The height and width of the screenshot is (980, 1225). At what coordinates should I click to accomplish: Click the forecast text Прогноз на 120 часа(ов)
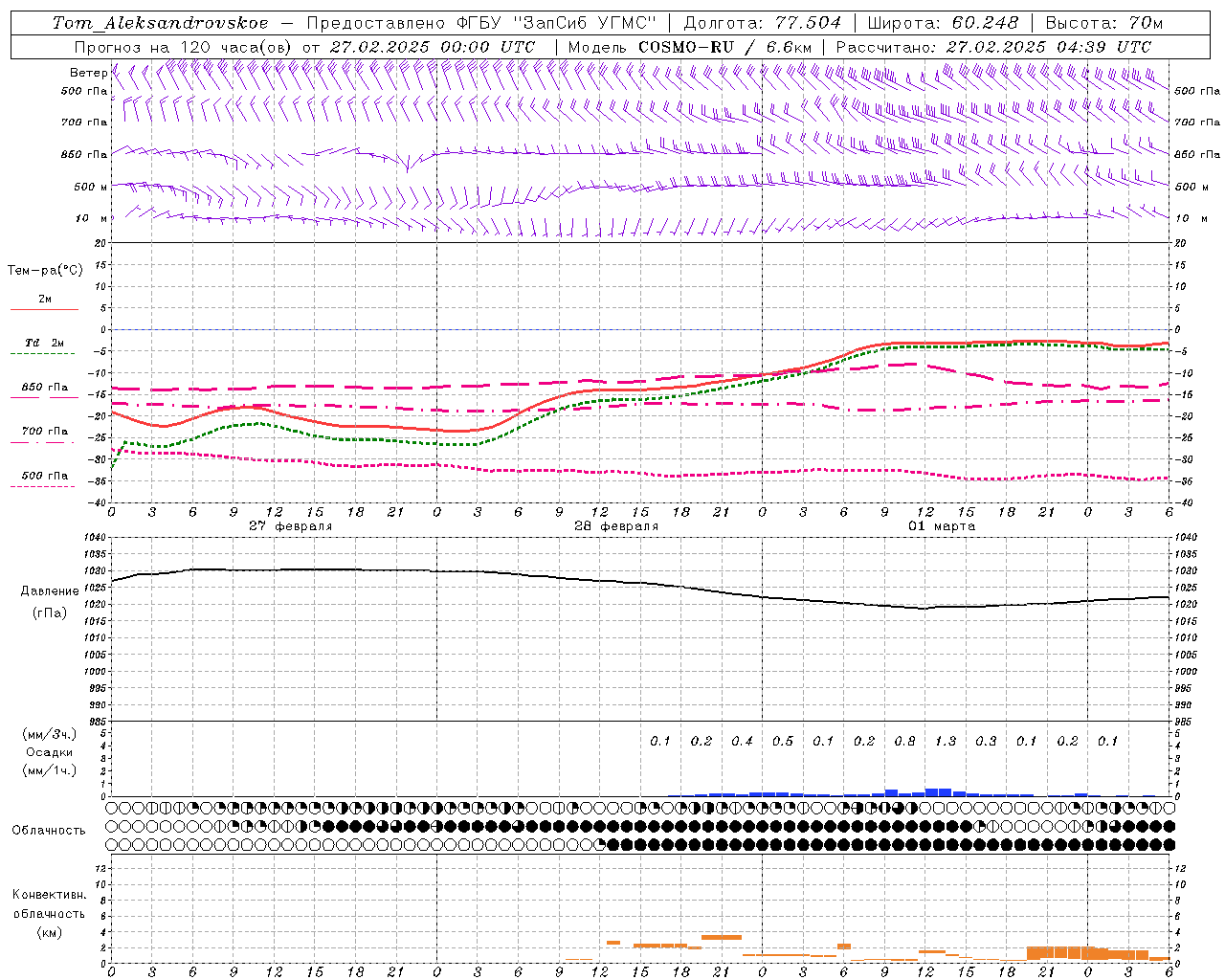184,47
